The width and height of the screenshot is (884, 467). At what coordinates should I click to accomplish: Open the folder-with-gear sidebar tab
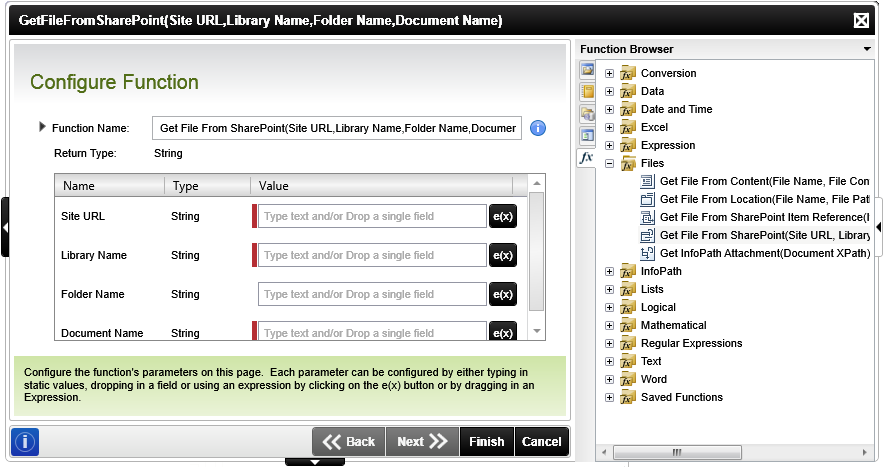587,114
